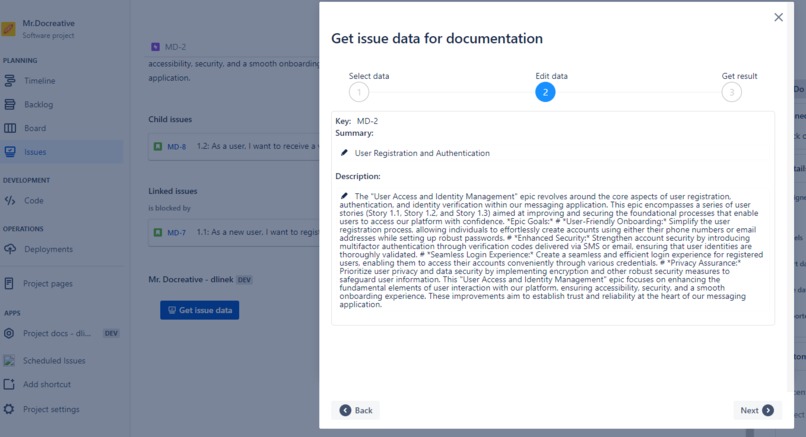Open the MD-8 child issue link
The height and width of the screenshot is (437, 806).
[176, 147]
